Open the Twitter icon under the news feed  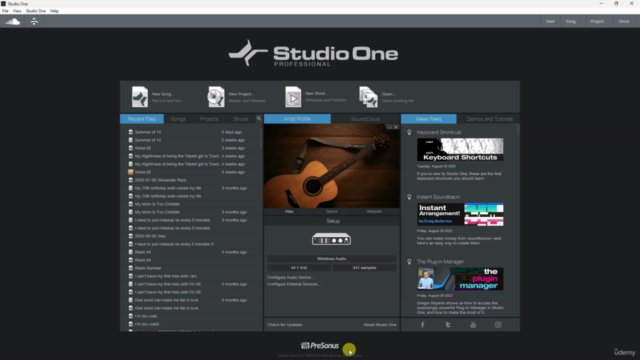(448, 325)
